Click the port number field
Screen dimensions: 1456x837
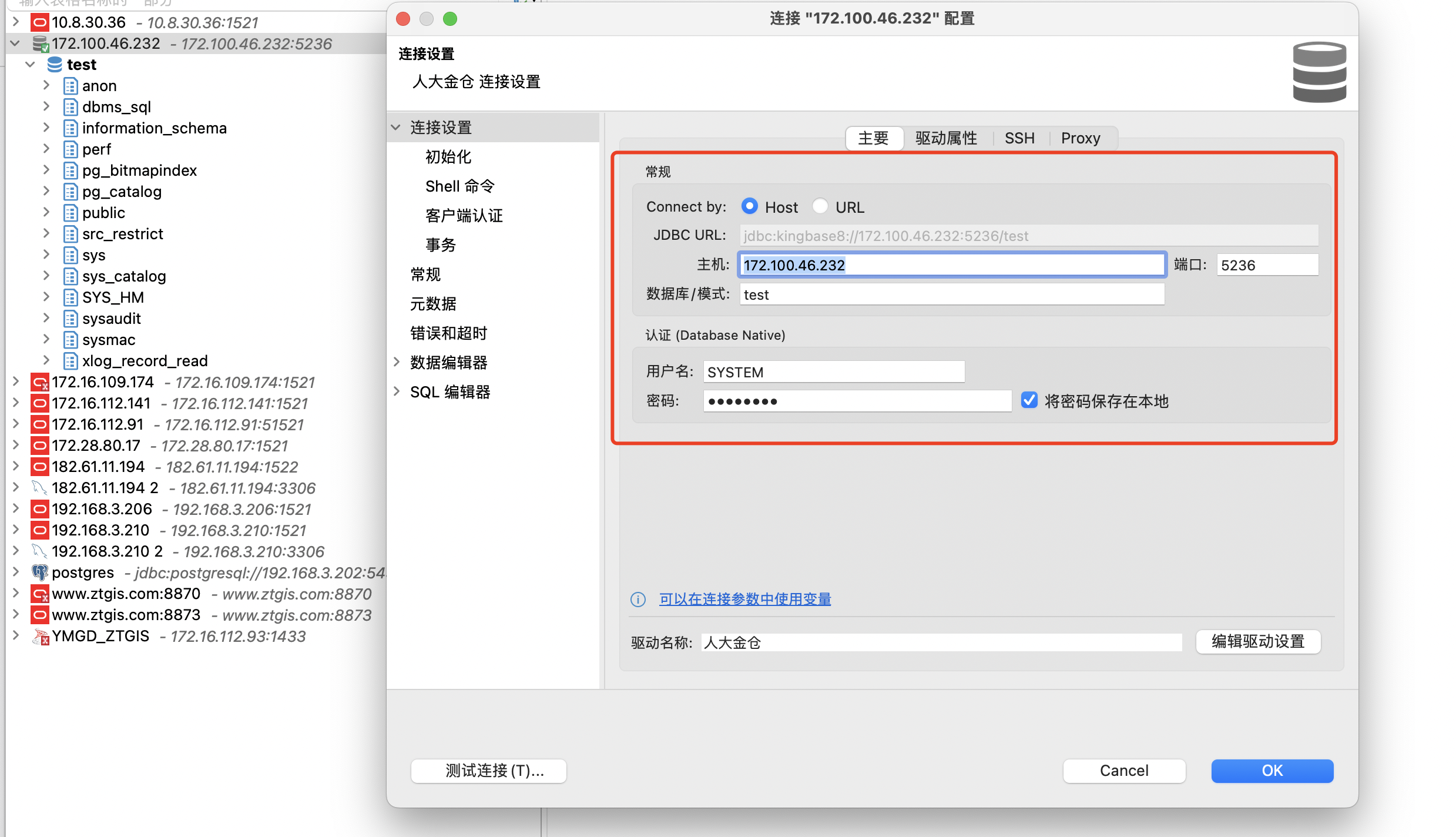1266,265
